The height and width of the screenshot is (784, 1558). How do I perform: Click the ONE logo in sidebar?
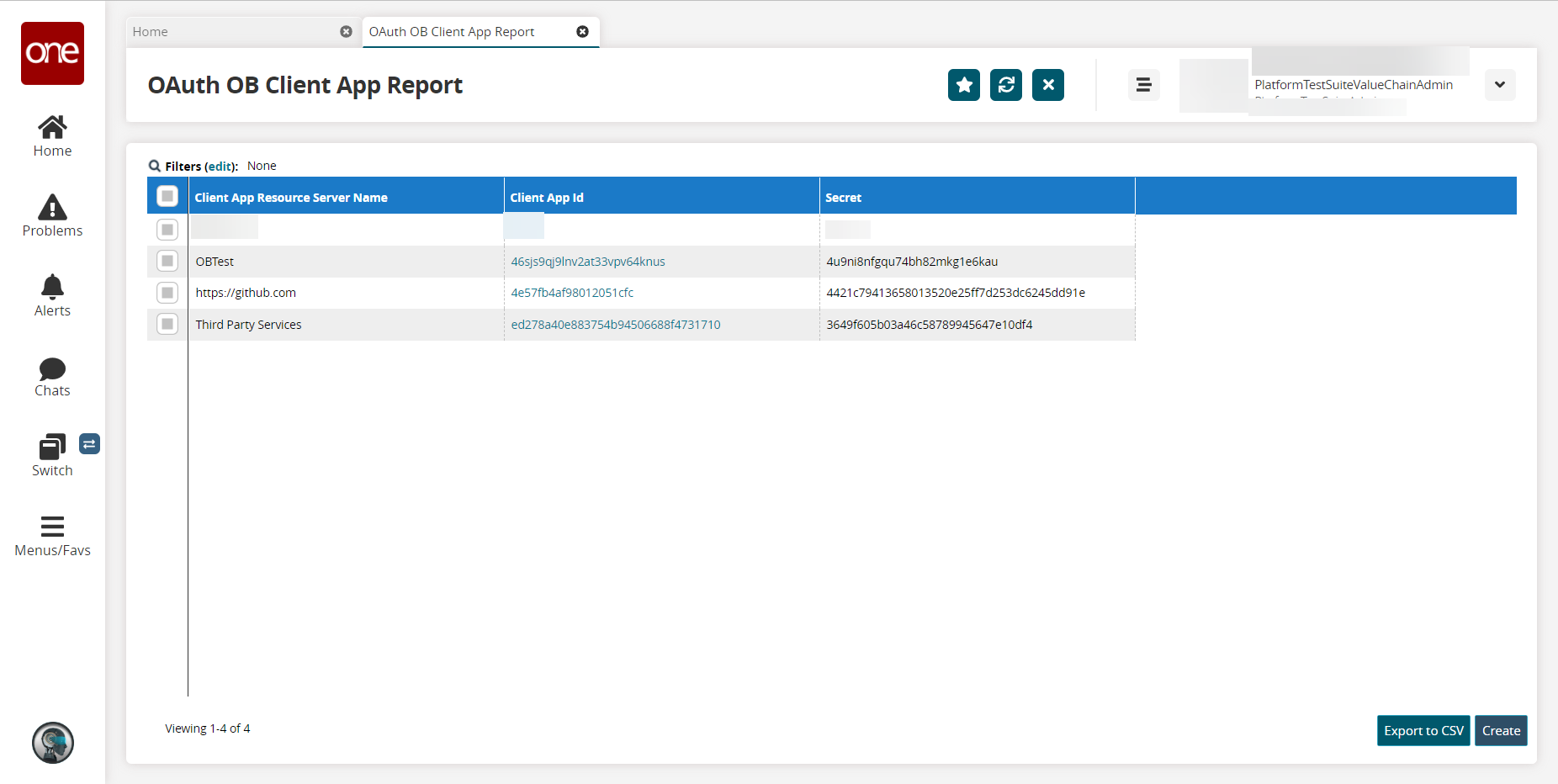click(52, 53)
